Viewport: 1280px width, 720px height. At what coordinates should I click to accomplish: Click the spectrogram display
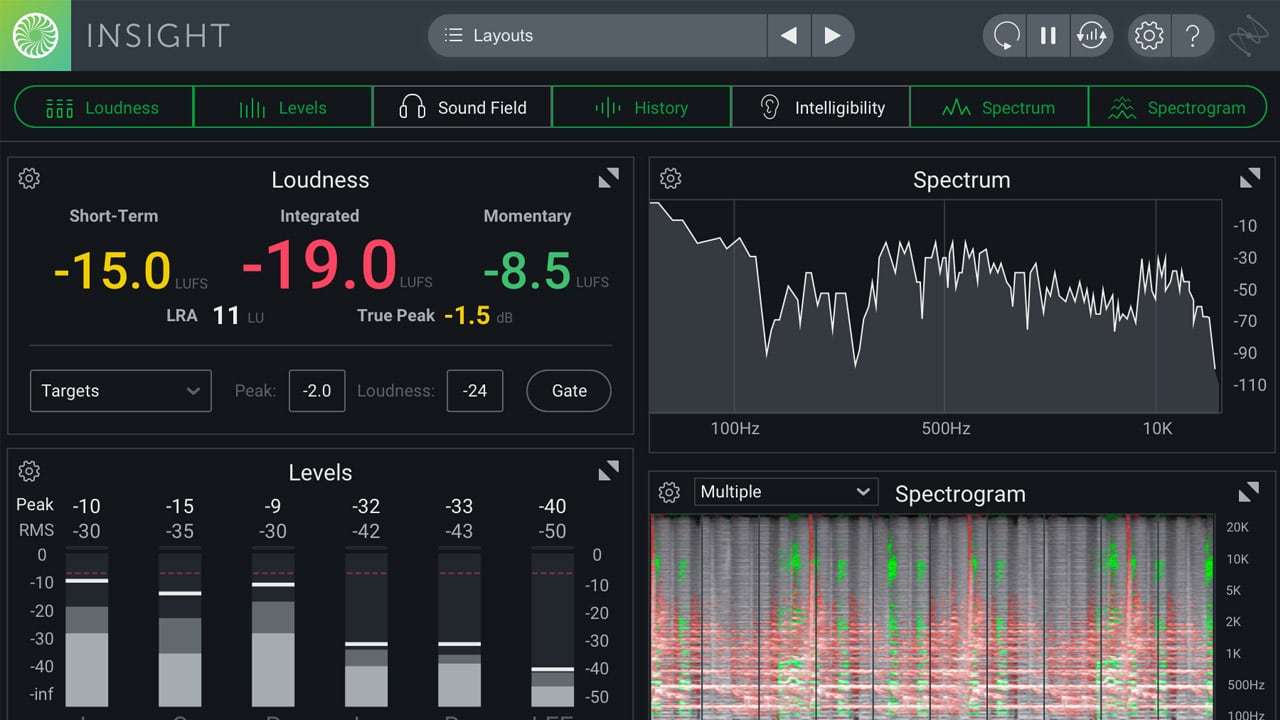(931, 617)
